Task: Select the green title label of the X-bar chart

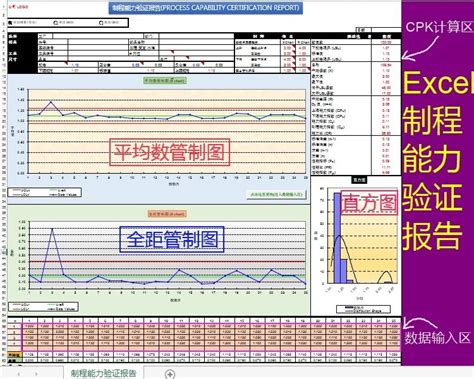Action: (165, 80)
